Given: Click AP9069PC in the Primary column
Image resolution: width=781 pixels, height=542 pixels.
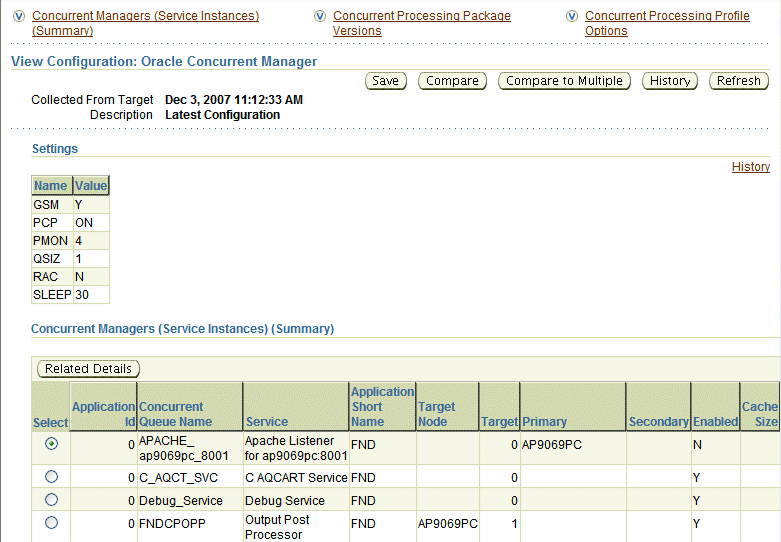Looking at the screenshot, I should point(551,445).
